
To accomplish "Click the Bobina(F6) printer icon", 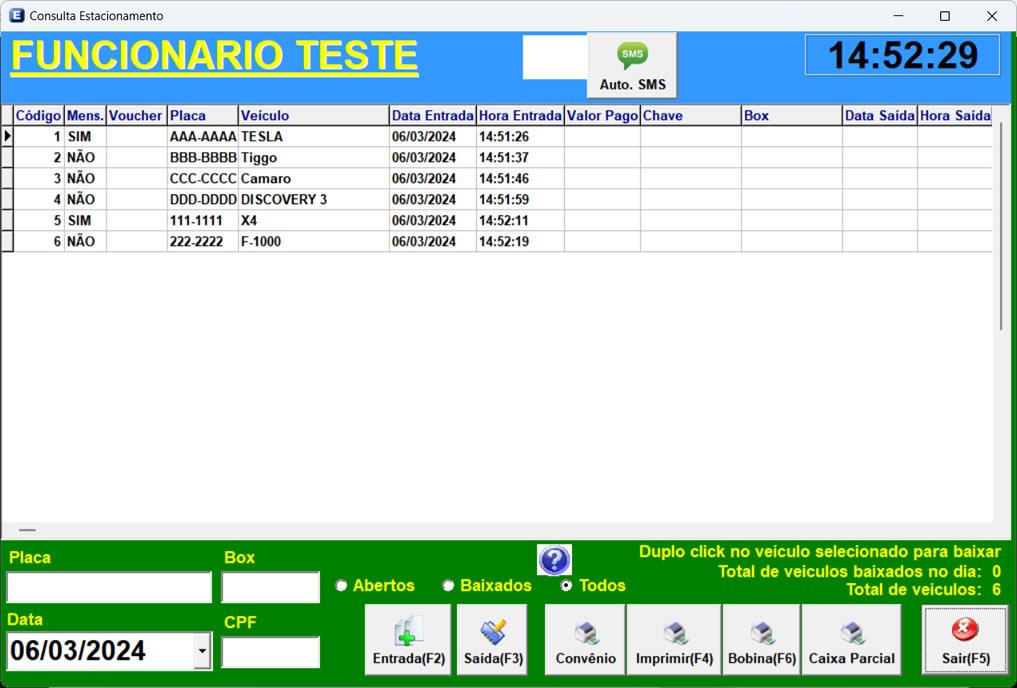I will (x=761, y=631).
